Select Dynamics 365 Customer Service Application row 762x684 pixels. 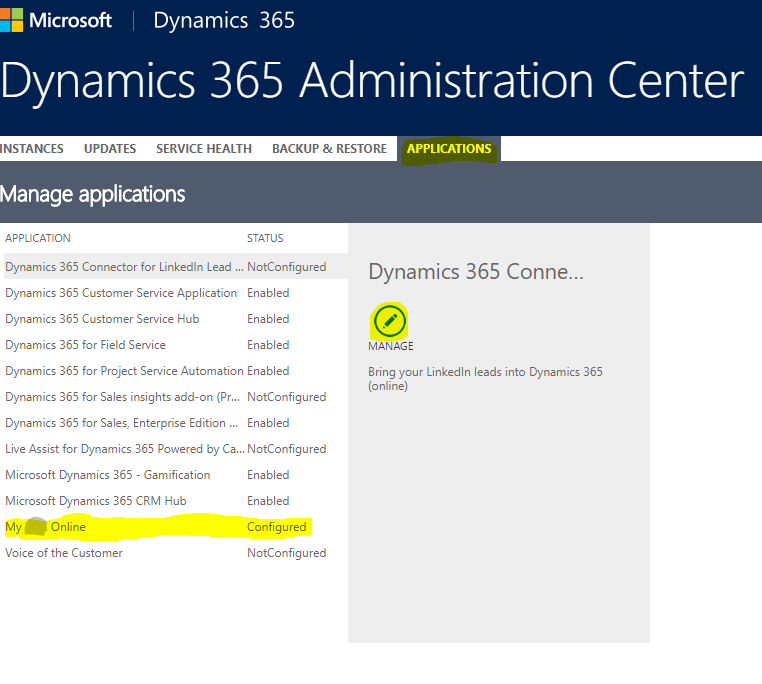pos(176,293)
